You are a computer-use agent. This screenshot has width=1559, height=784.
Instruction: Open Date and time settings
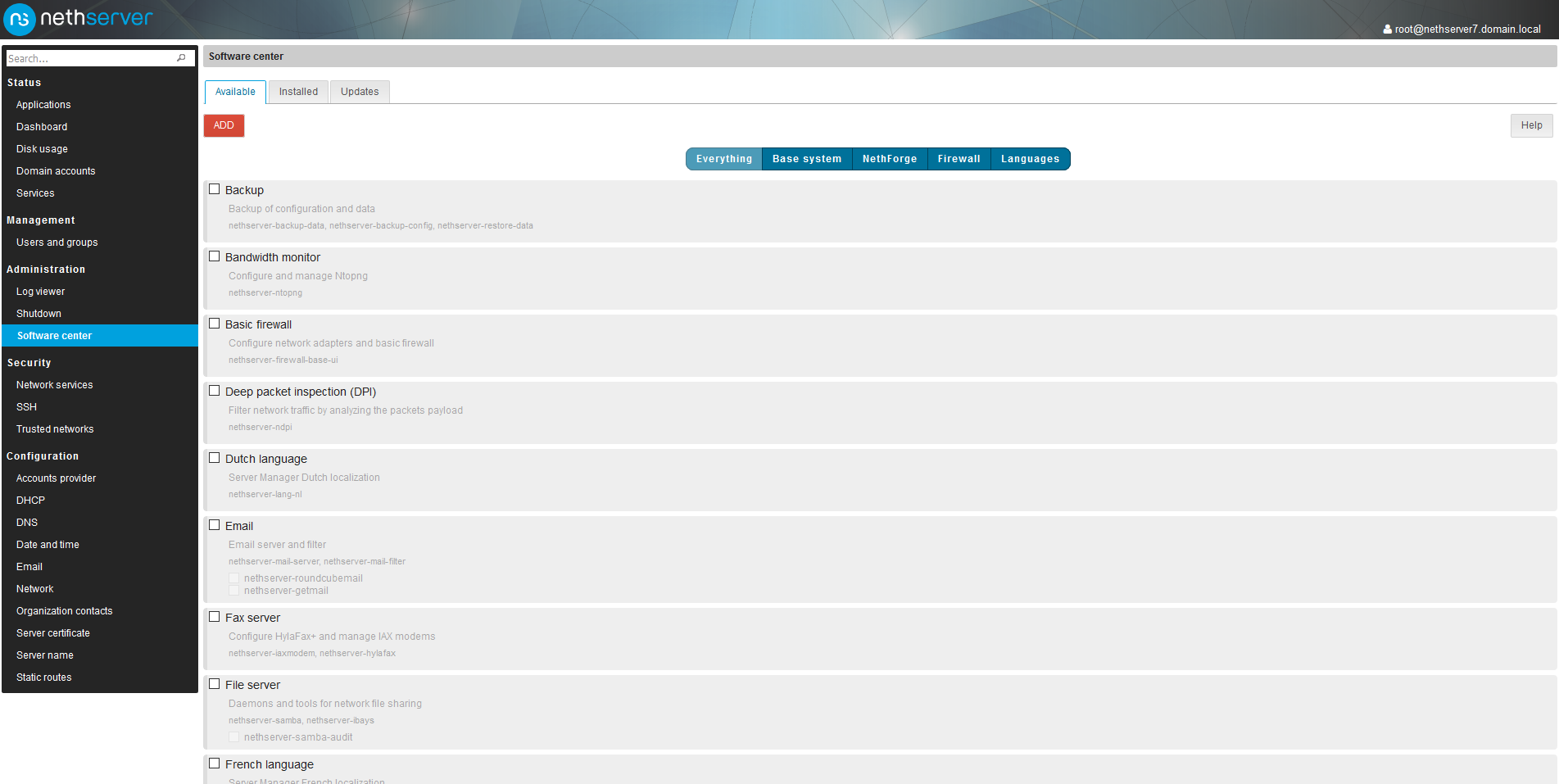coord(48,545)
